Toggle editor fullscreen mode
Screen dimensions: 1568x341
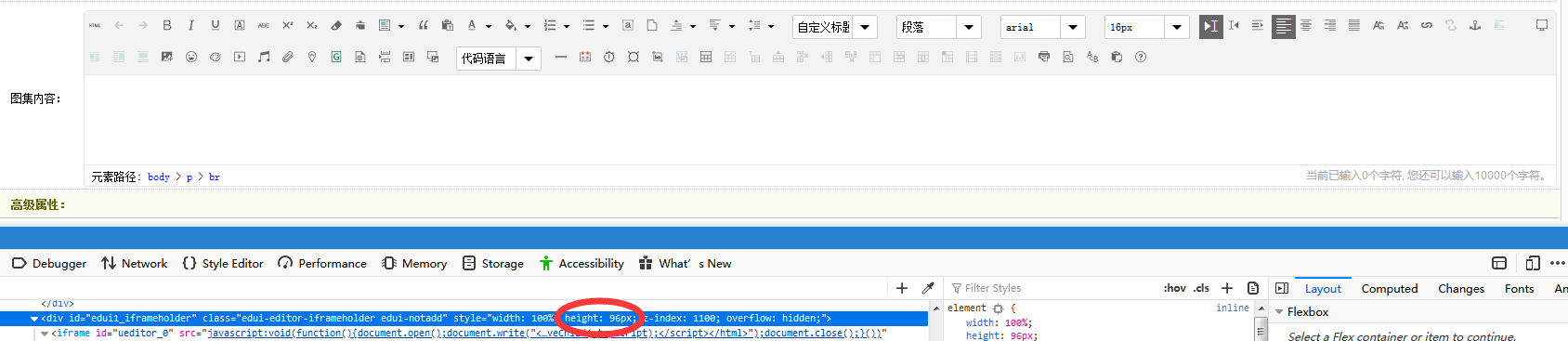[1542, 26]
